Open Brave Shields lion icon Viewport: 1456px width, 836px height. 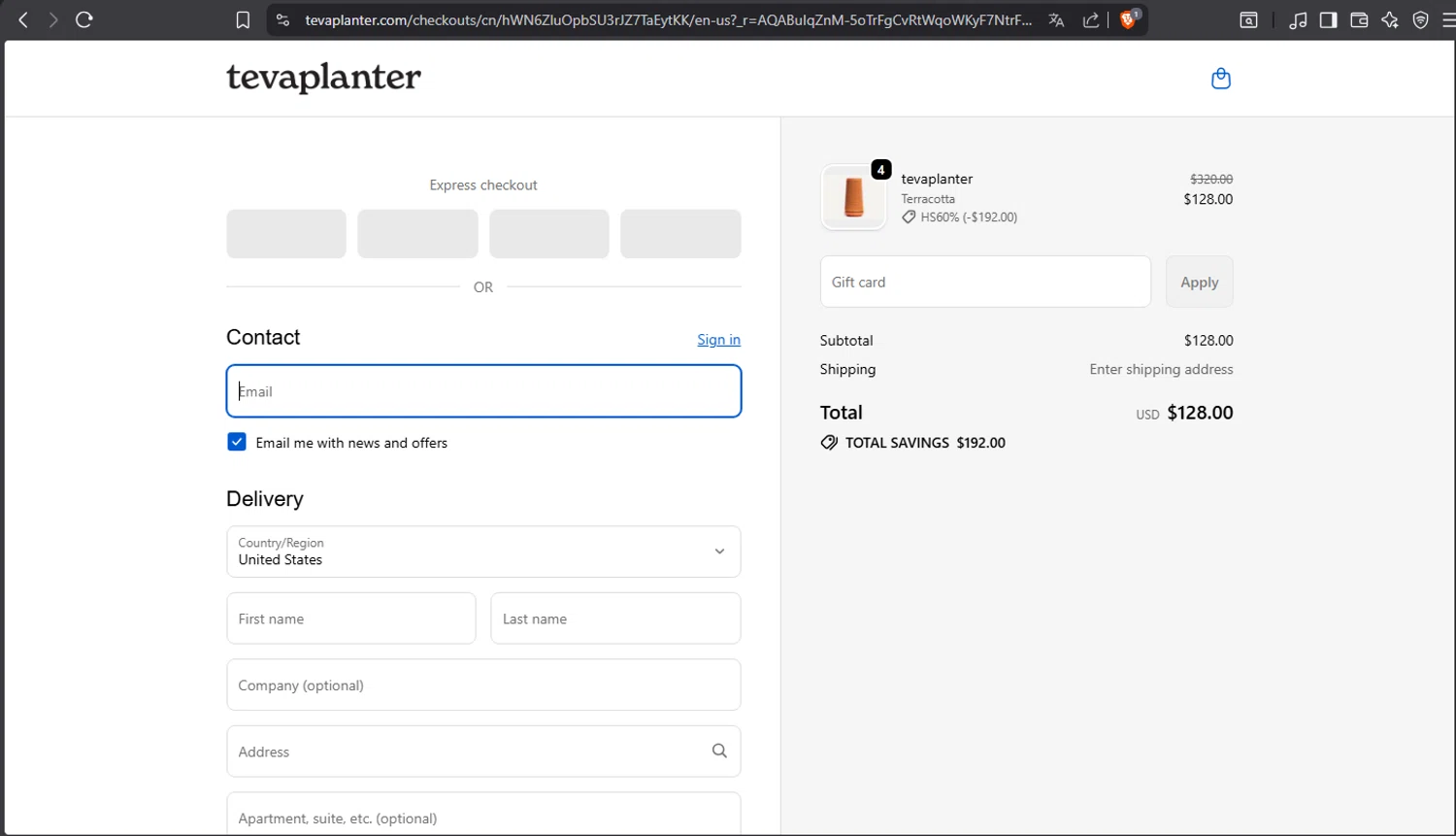point(1129,19)
